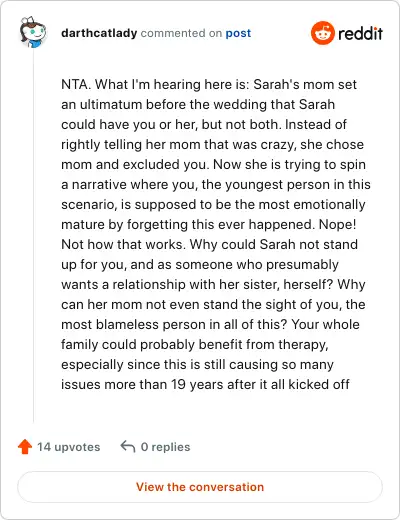
Task: Click the reddit wordmark text
Action: (x=360, y=34)
